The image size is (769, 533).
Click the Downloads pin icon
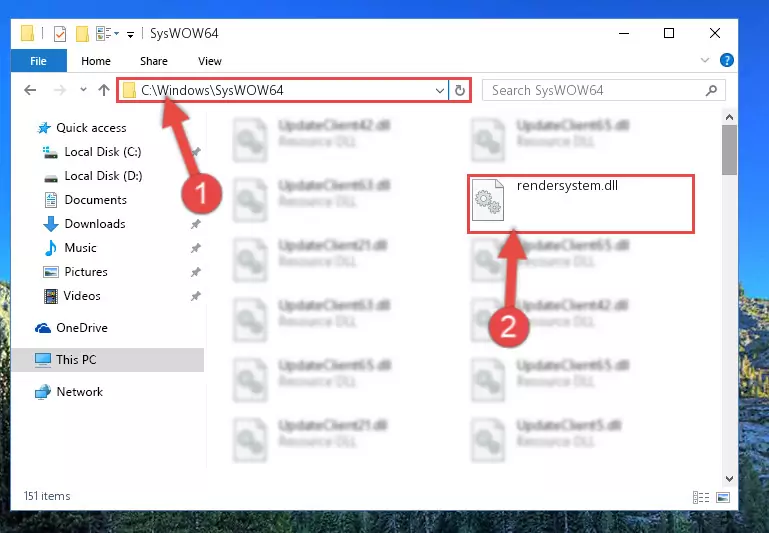click(196, 224)
